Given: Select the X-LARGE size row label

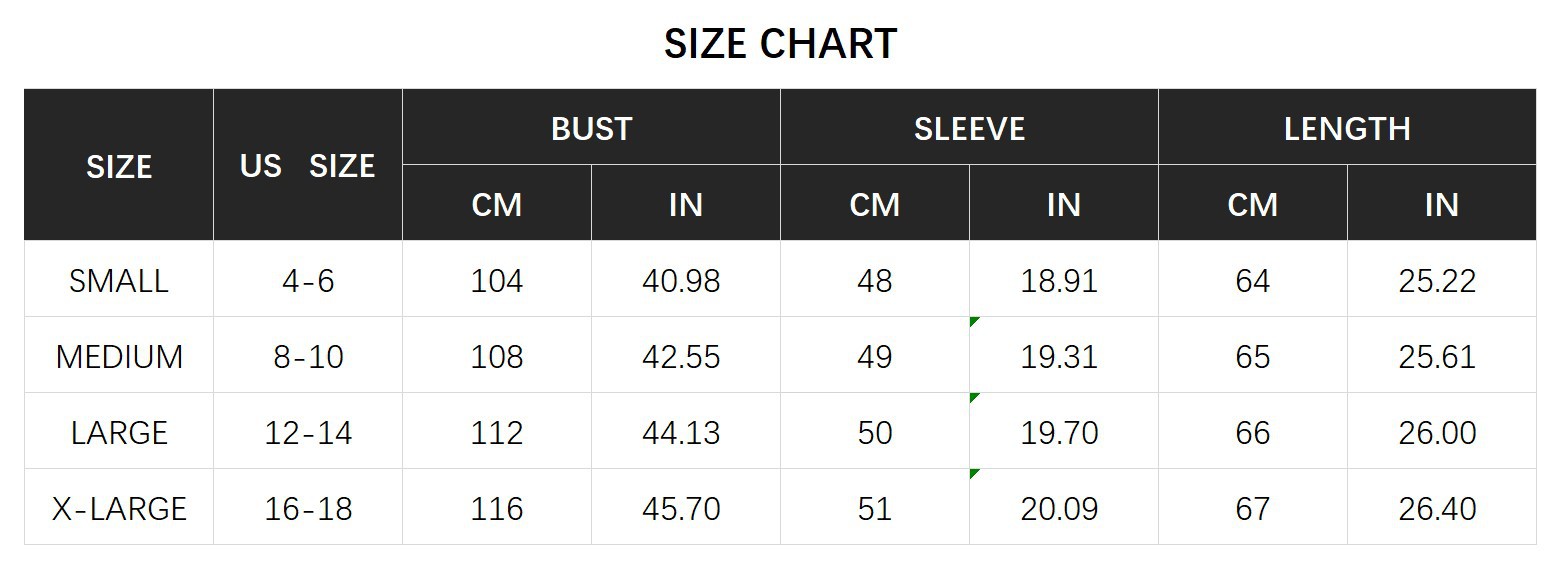Looking at the screenshot, I should pos(119,508).
